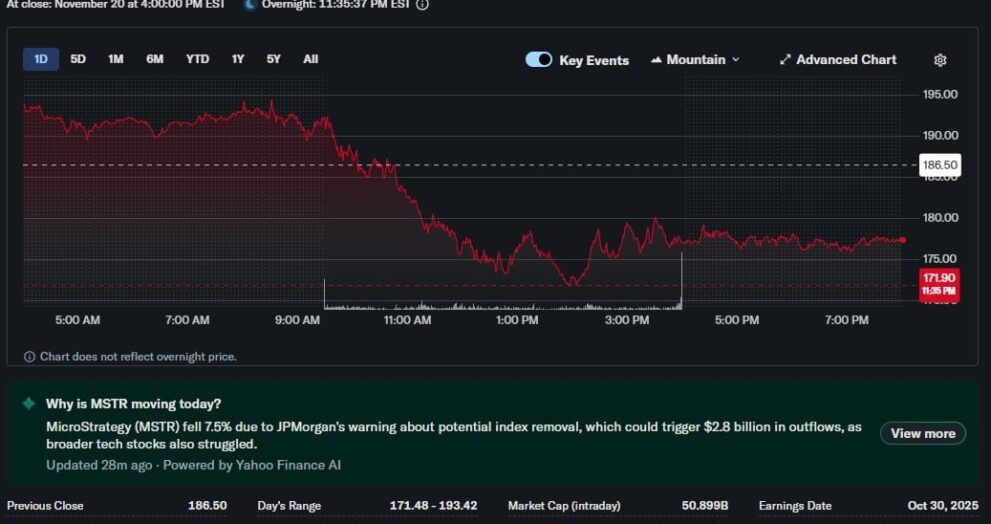991x524 pixels.
Task: Switch chart to YTD range
Action: [197, 59]
